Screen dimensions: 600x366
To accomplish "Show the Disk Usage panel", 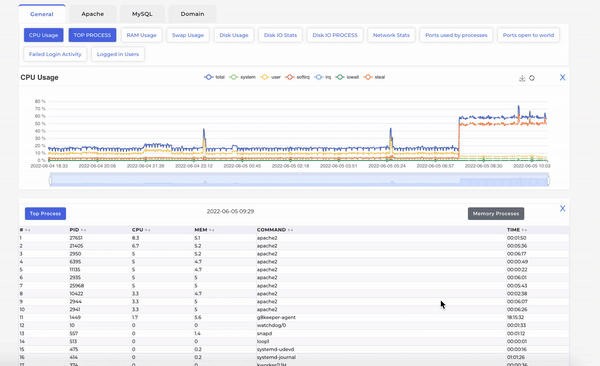I will pyautogui.click(x=234, y=35).
